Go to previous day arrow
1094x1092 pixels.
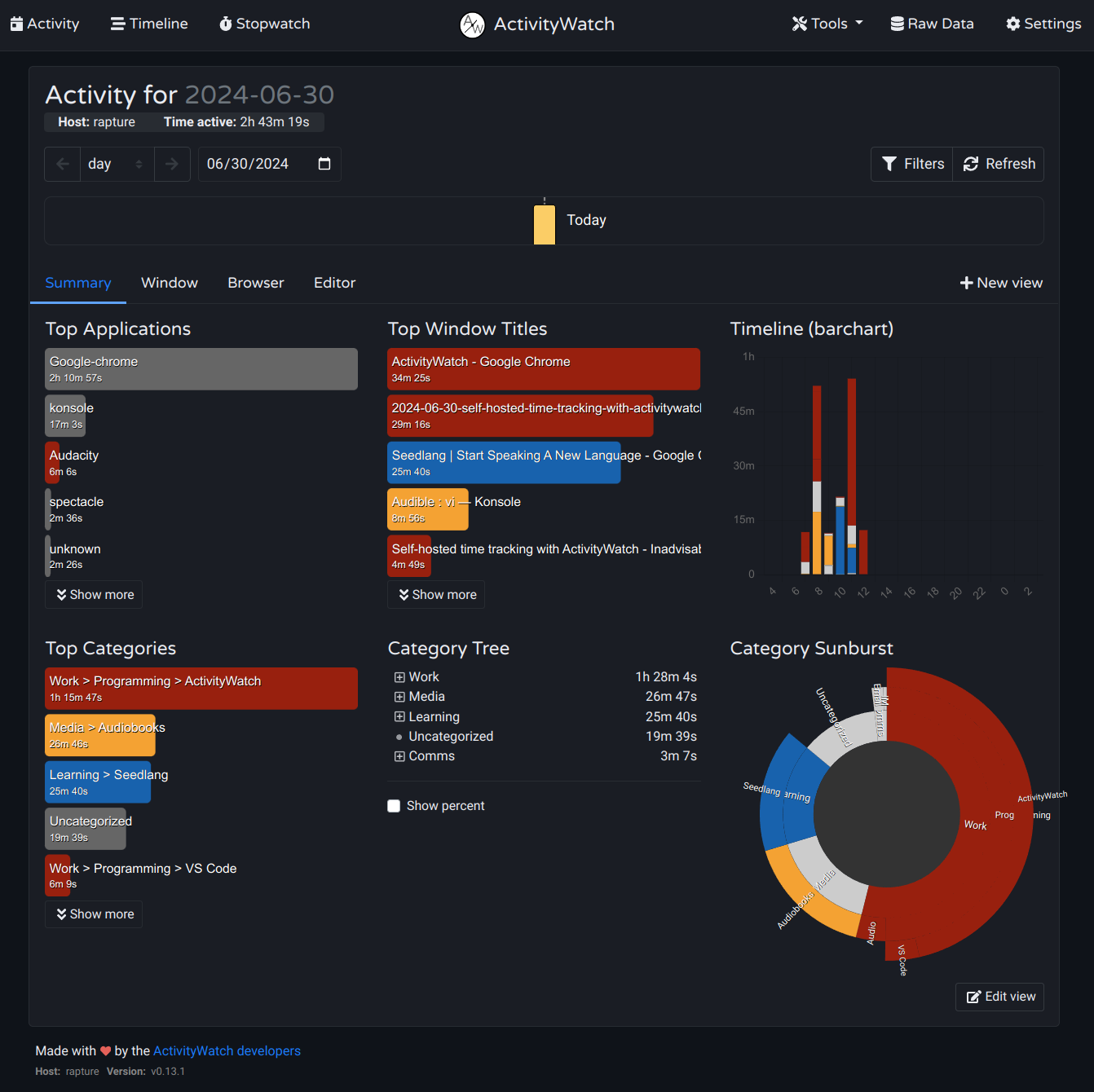(x=63, y=164)
